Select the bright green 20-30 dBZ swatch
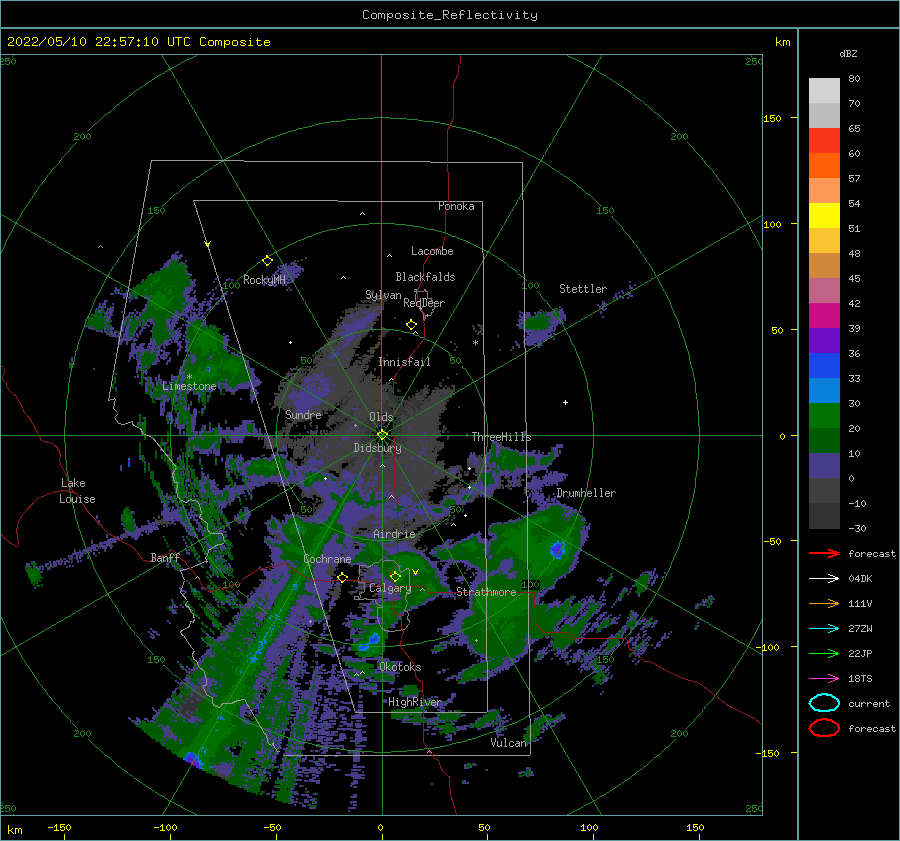Image resolution: width=900 pixels, height=841 pixels. click(x=824, y=415)
